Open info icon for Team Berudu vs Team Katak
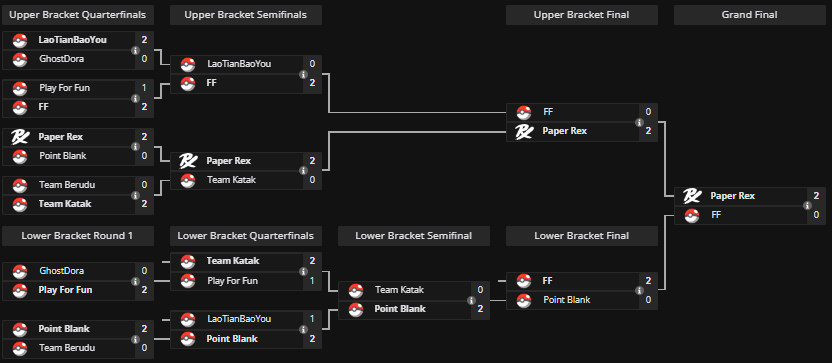 135,195
